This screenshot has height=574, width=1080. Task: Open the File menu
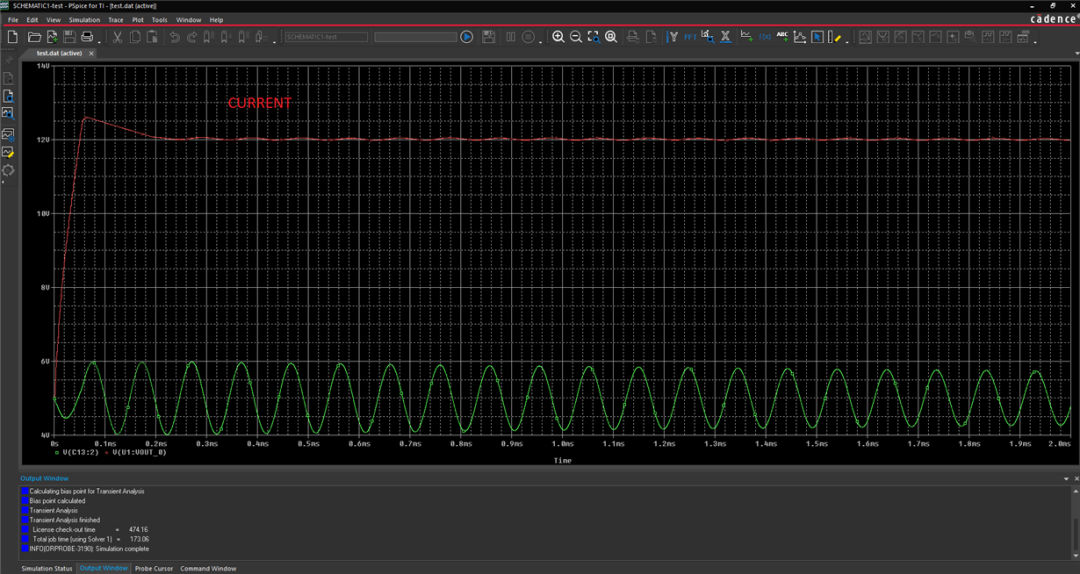13,20
